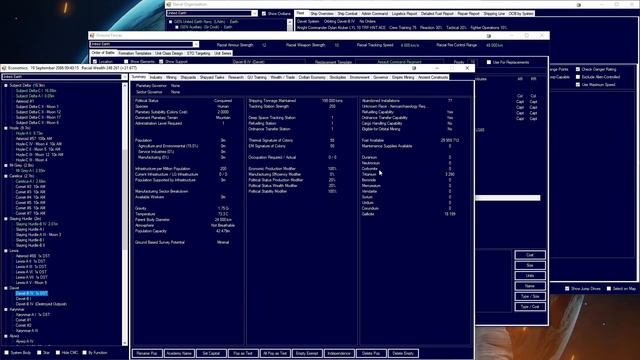Collapse the Karynnai system node

[6, 310]
